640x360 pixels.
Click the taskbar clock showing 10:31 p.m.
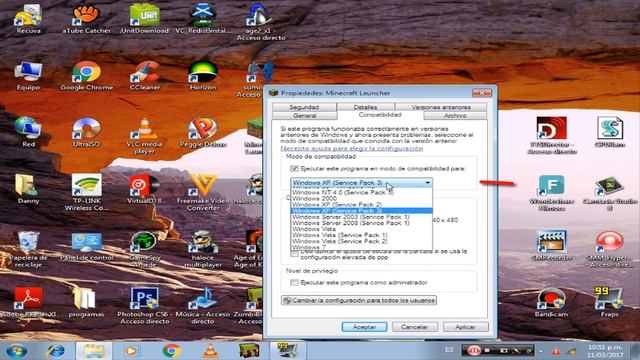click(x=605, y=351)
